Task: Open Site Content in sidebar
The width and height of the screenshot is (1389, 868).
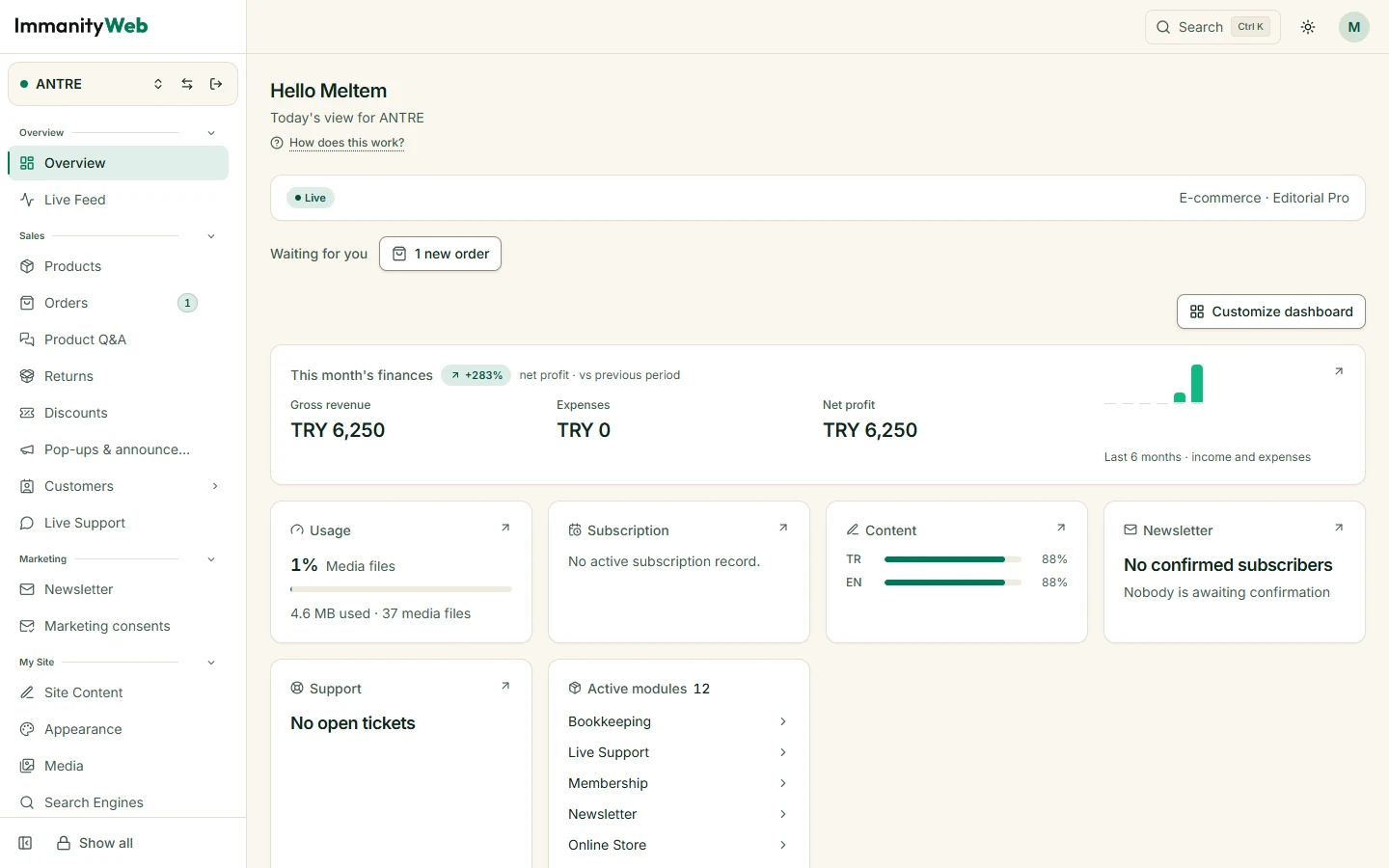Action: pos(118,692)
